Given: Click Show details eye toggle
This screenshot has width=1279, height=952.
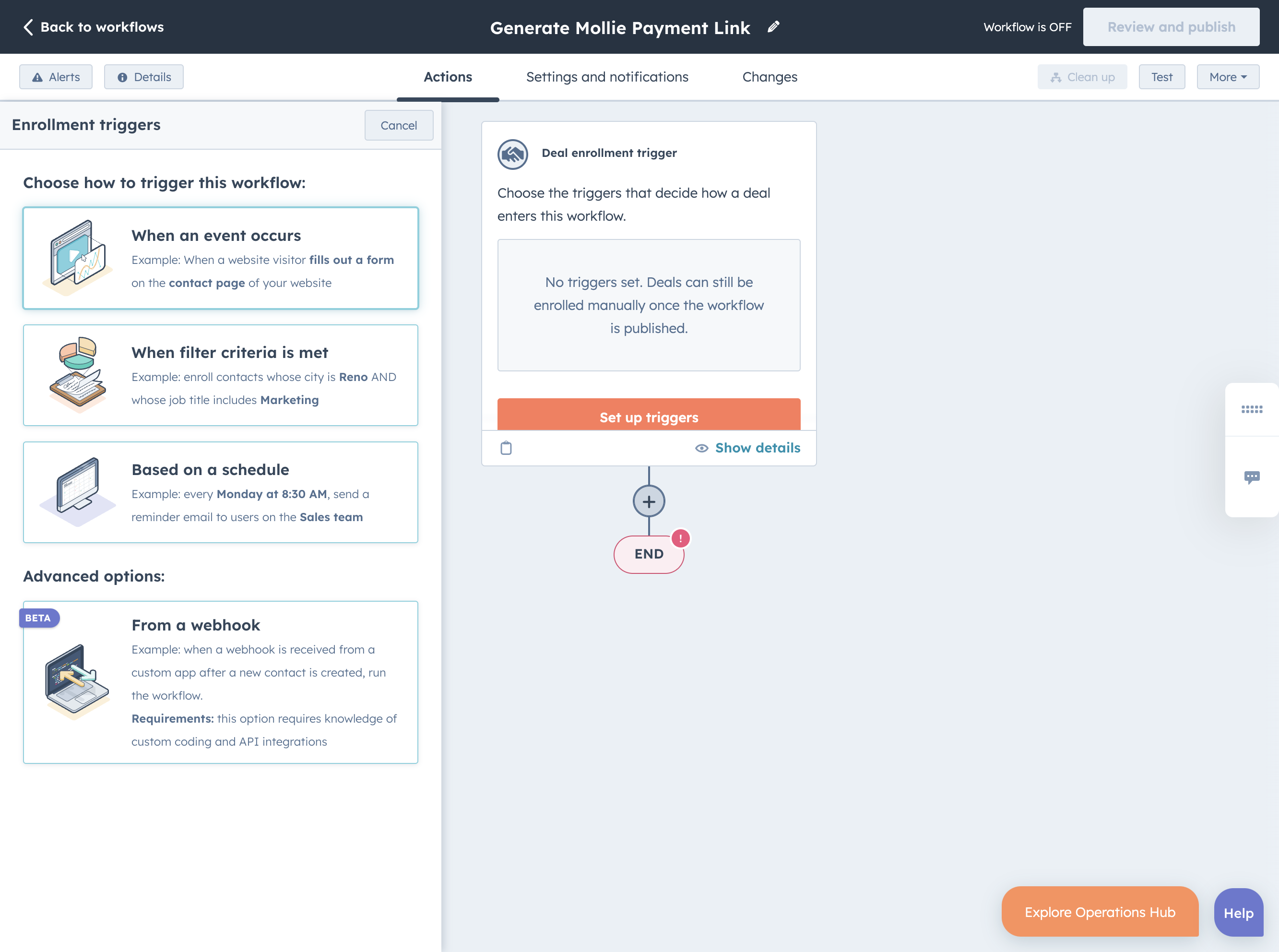Looking at the screenshot, I should [747, 448].
